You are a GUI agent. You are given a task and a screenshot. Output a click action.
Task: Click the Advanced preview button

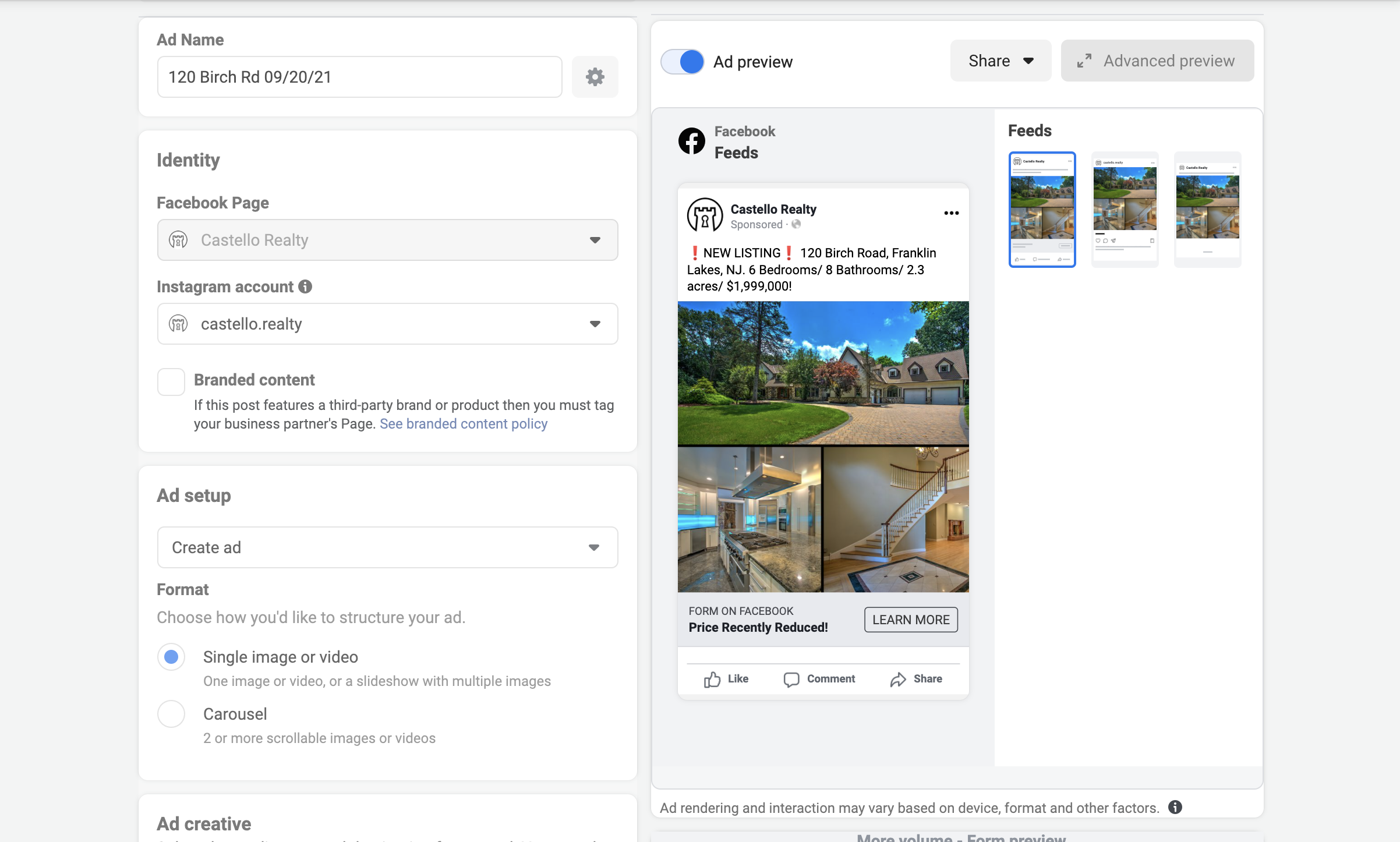[1157, 61]
